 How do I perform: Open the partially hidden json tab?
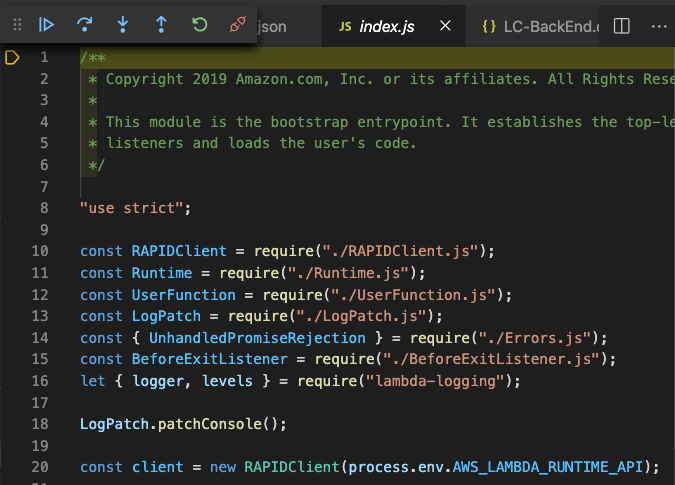[272, 27]
